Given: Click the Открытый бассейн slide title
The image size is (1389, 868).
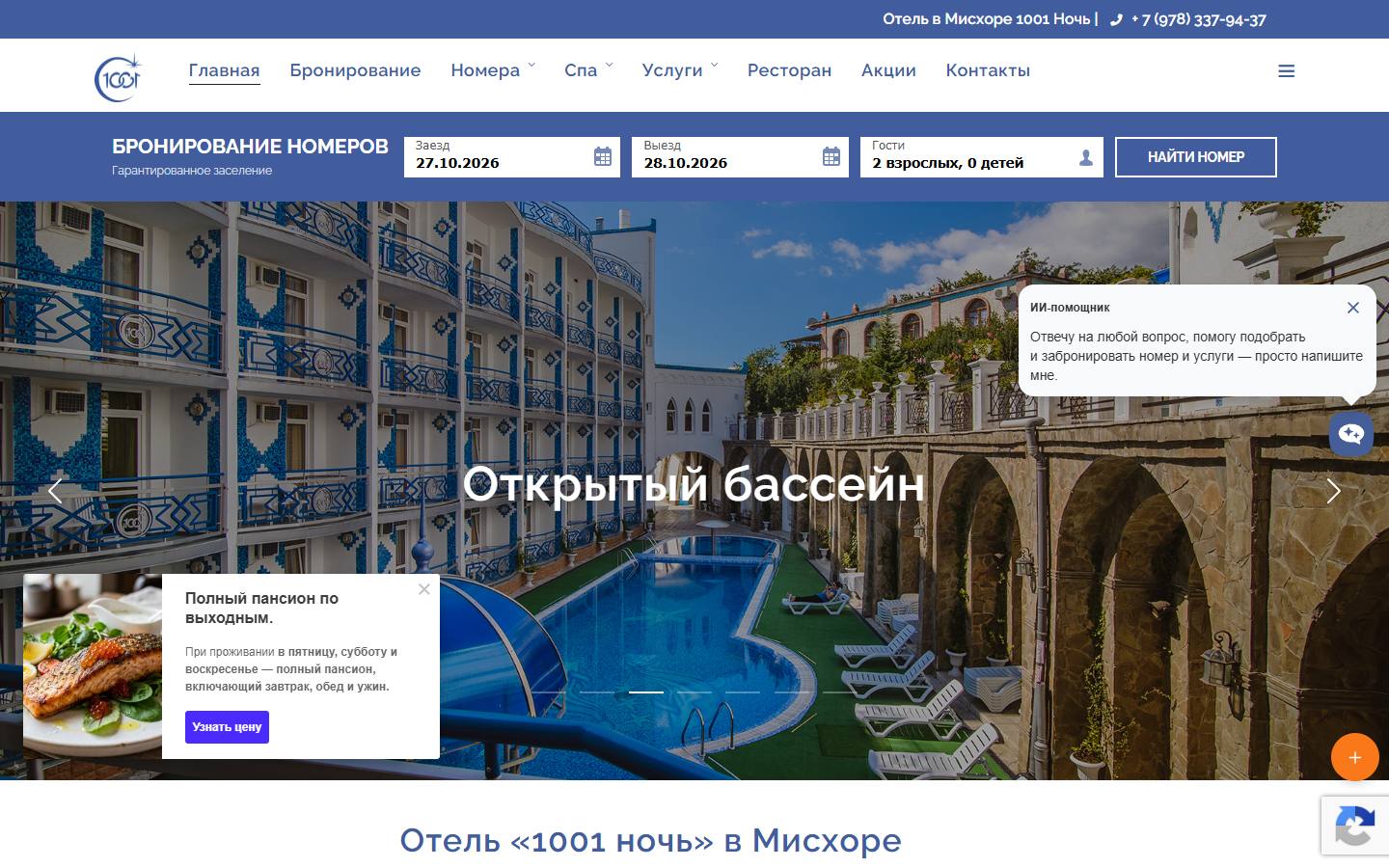Looking at the screenshot, I should [694, 484].
